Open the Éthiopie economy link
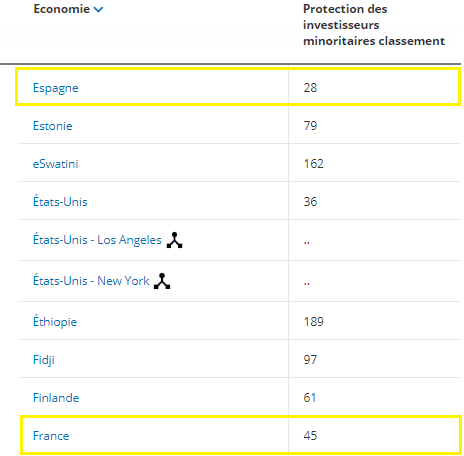 (55, 322)
